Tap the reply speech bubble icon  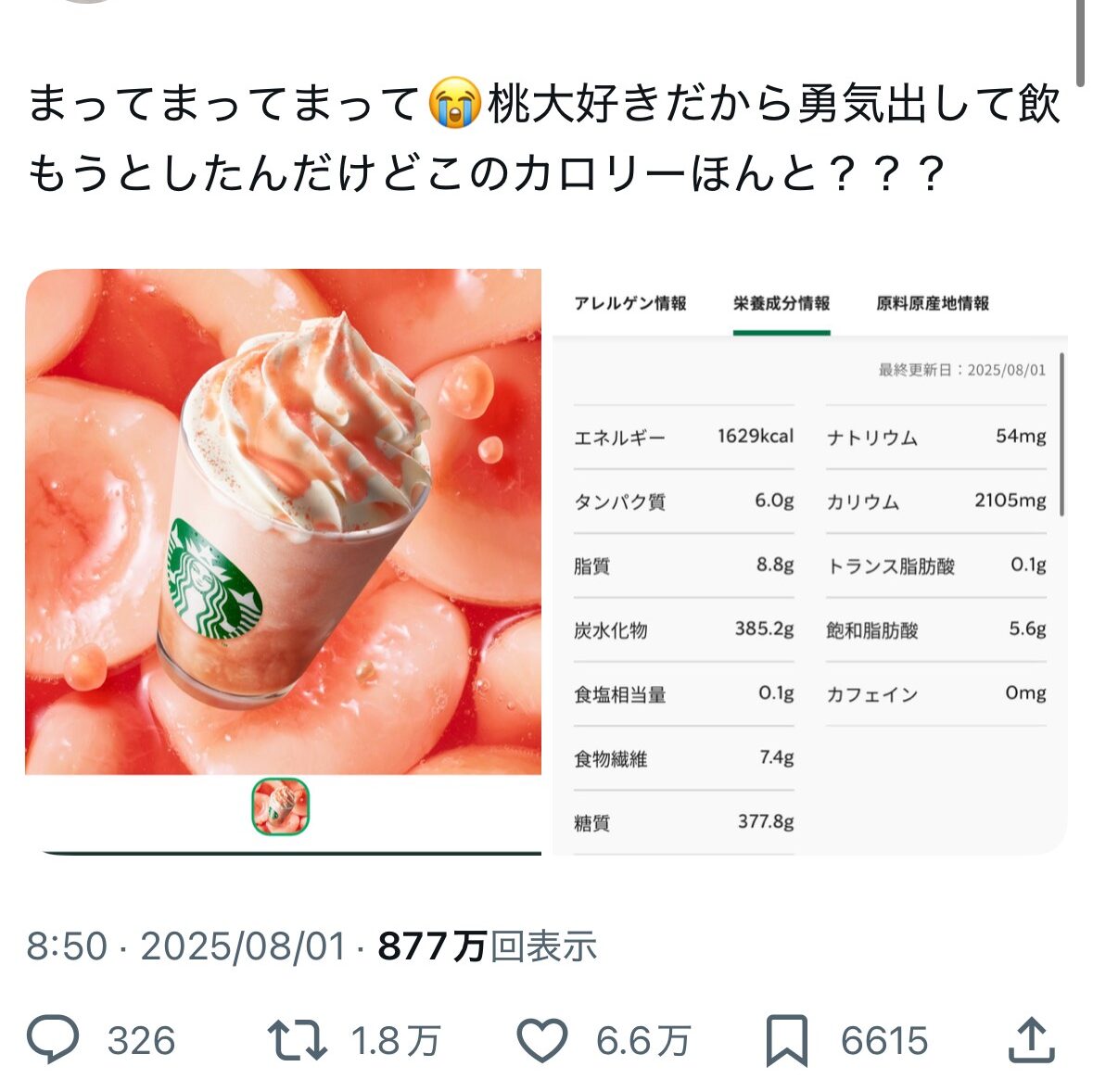point(53,1040)
